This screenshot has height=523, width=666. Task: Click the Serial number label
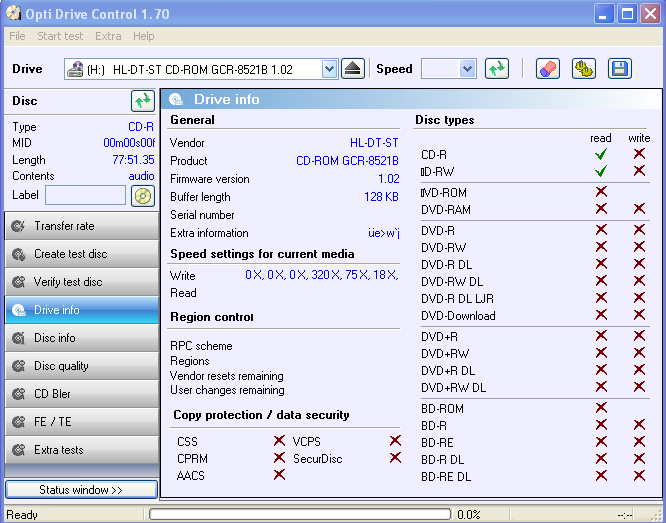click(x=202, y=215)
